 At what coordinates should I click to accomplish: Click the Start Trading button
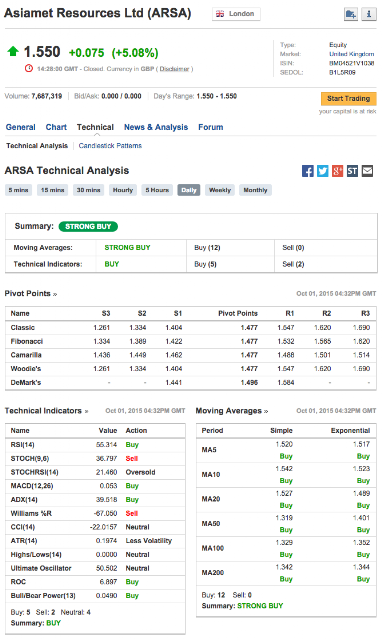[x=348, y=99]
